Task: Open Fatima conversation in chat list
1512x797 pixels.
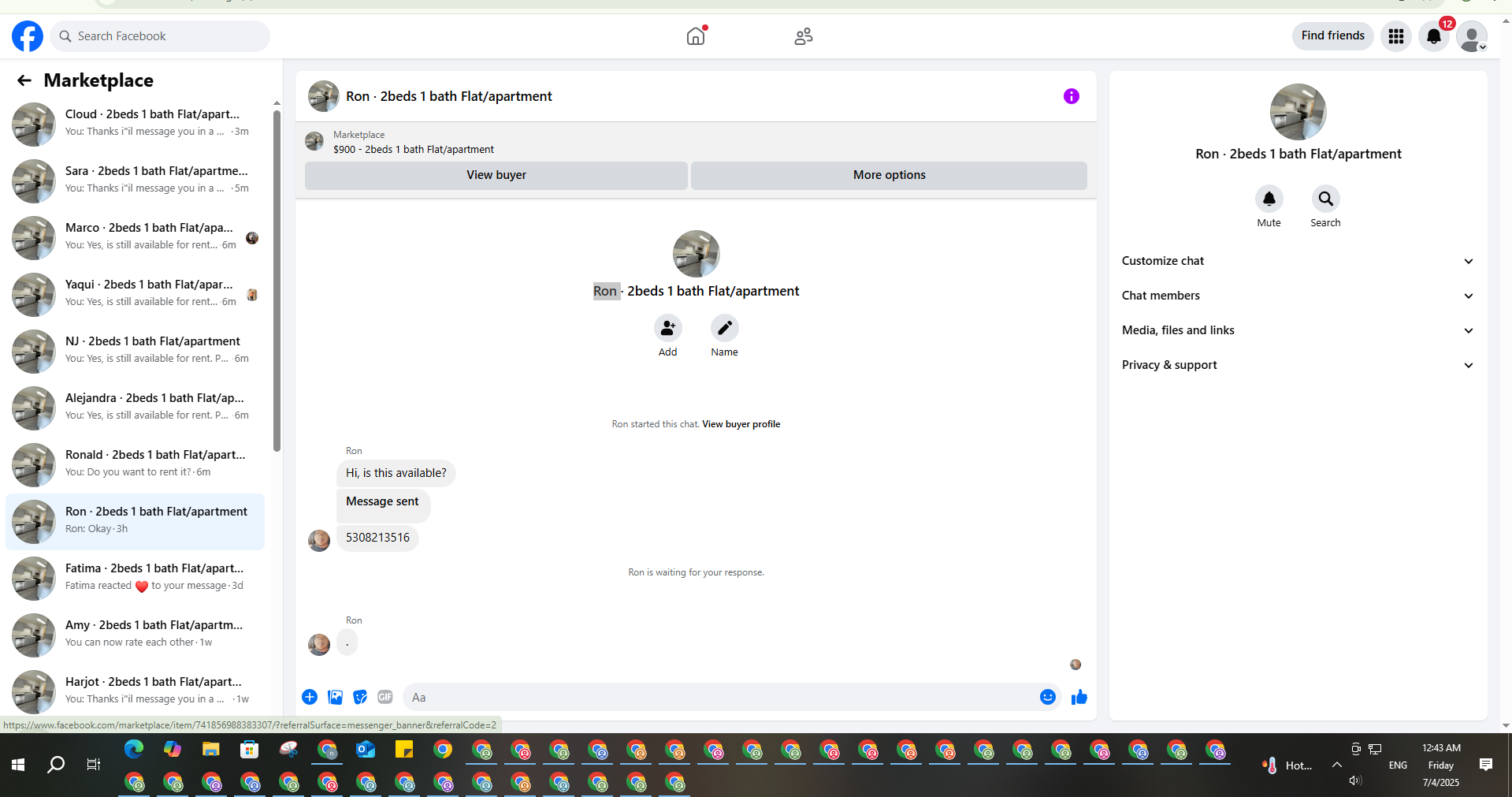Action: pos(135,578)
